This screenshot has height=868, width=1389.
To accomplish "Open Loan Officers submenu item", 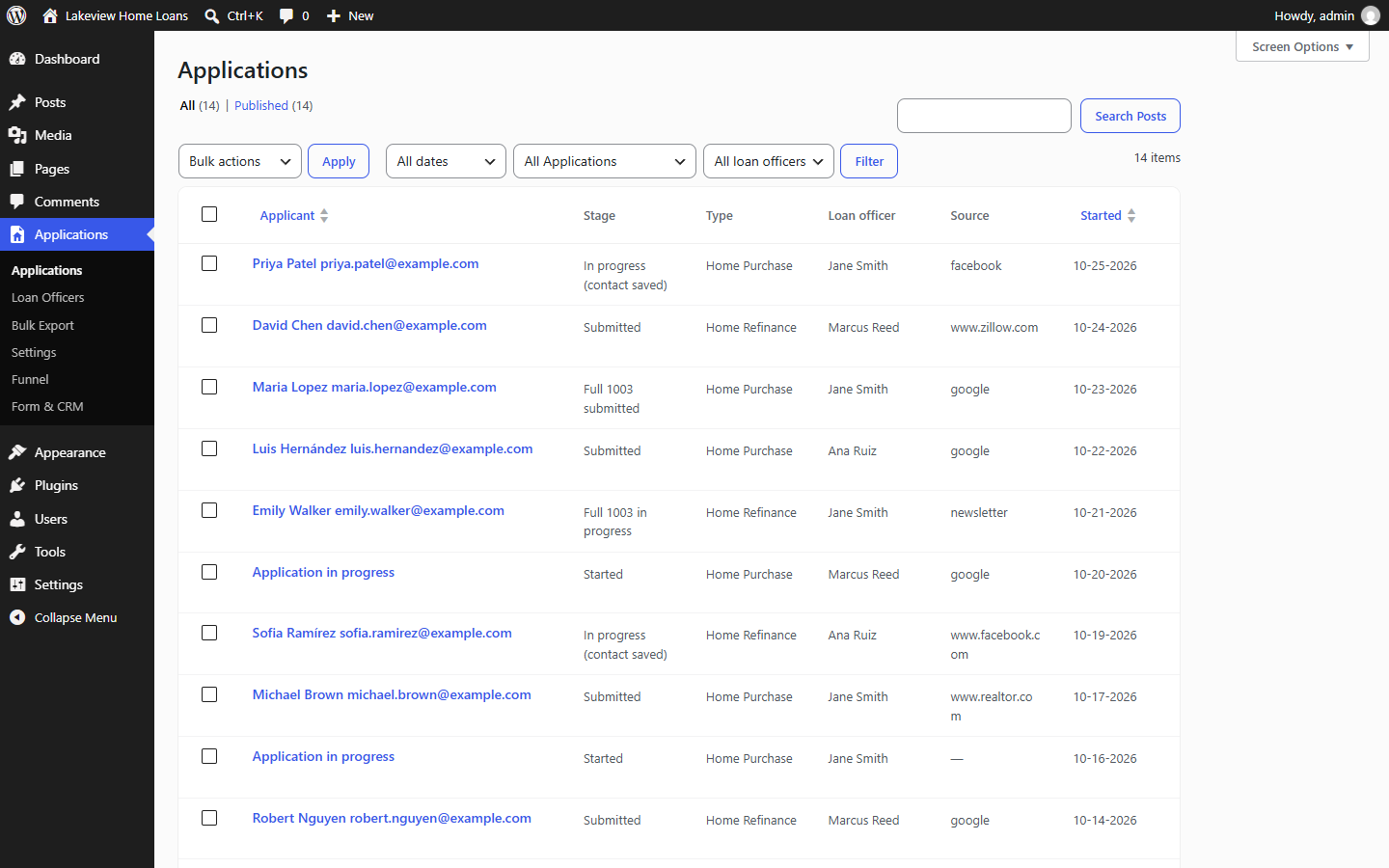I will [48, 297].
